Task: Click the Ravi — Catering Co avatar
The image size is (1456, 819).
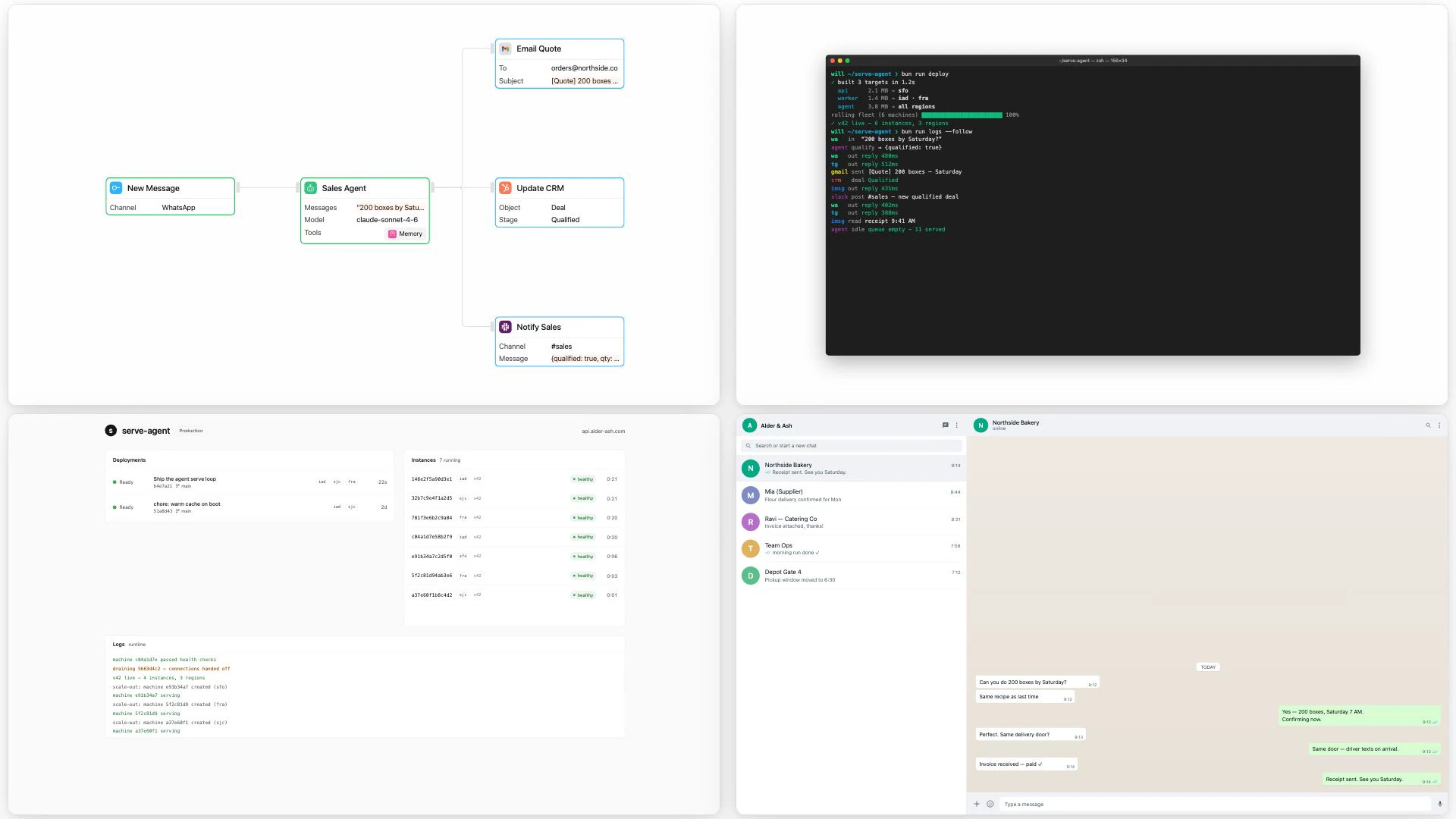Action: point(750,522)
